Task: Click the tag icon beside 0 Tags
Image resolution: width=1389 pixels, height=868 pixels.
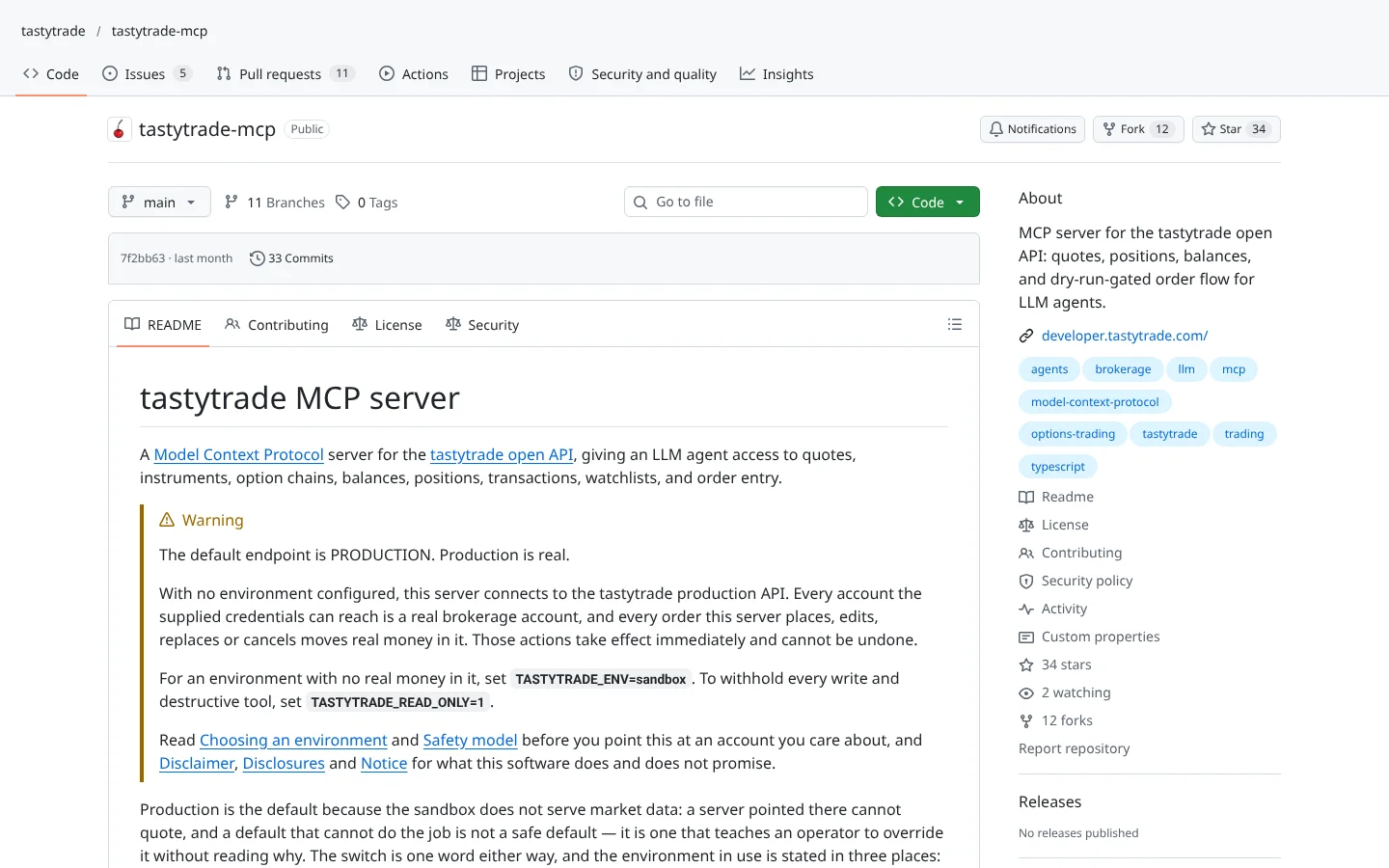Action: [342, 203]
